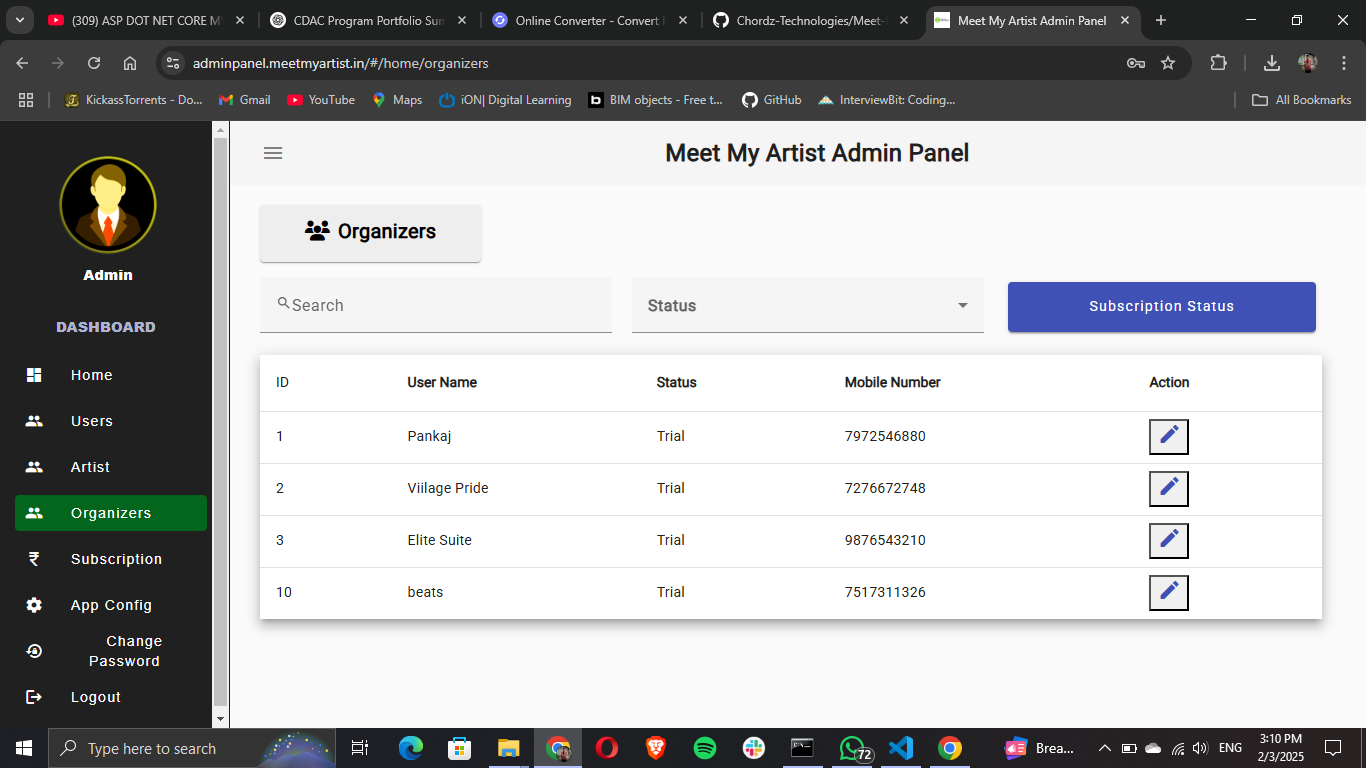The height and width of the screenshot is (768, 1366).
Task: Open the Users sidebar menu item
Action: [91, 421]
